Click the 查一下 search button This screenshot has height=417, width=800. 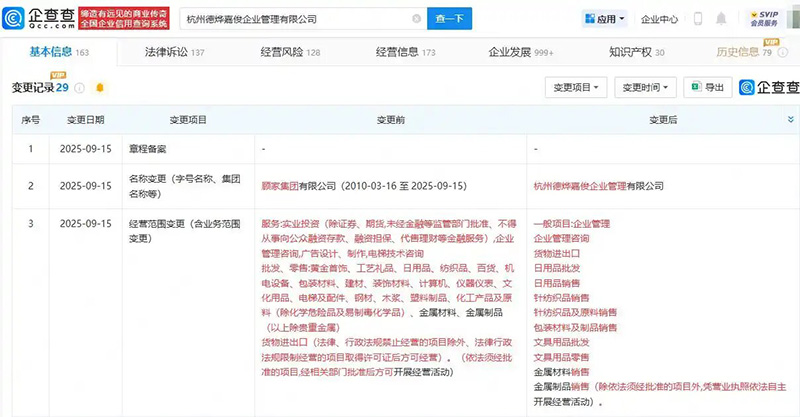coord(449,19)
